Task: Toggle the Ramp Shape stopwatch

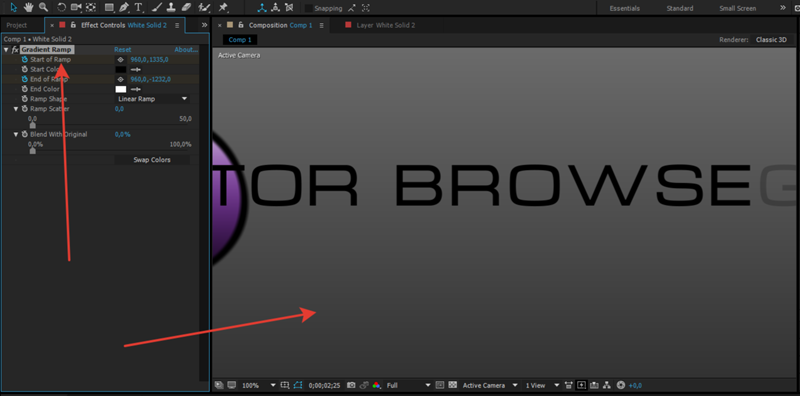Action: click(x=24, y=98)
